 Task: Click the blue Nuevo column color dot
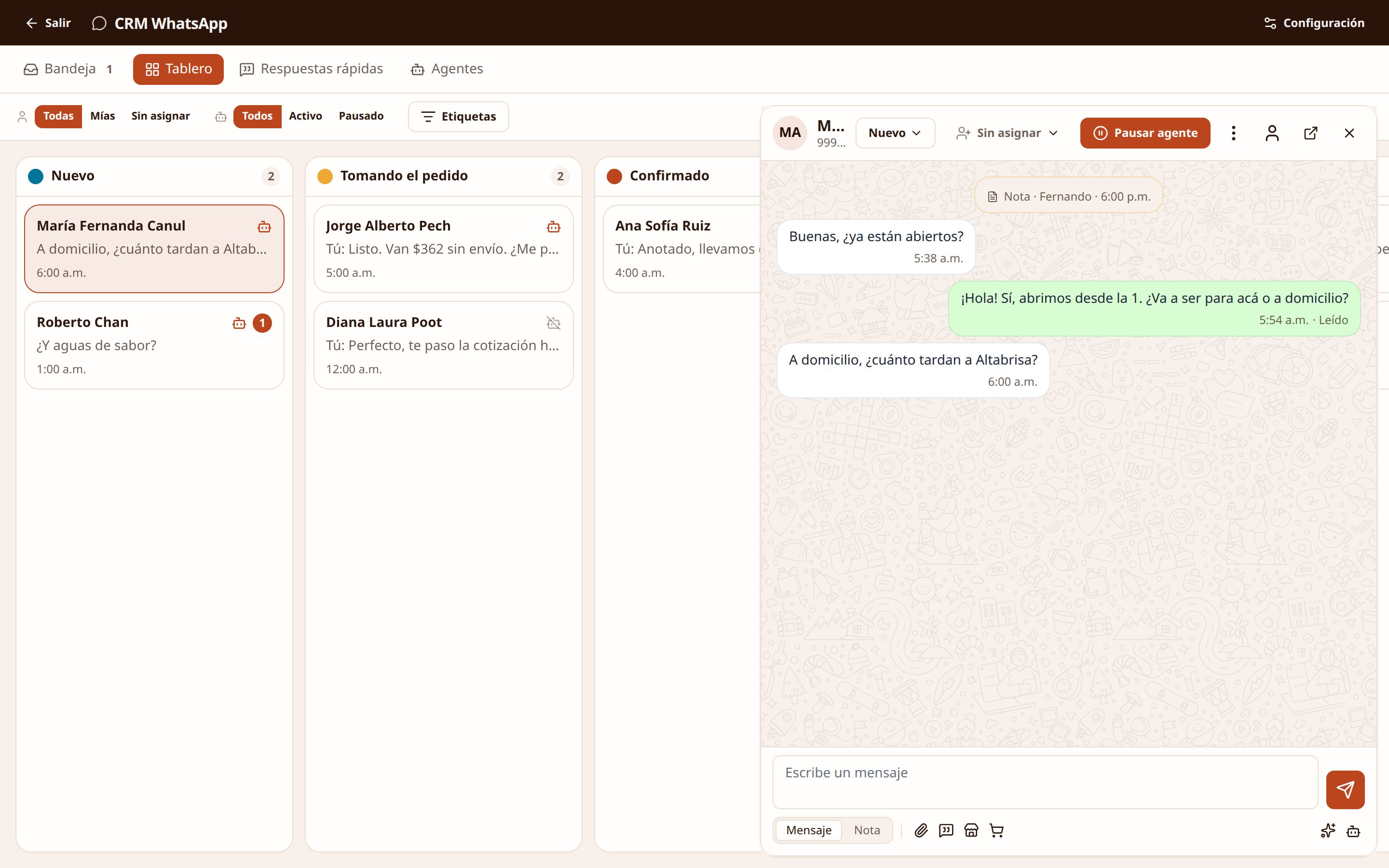click(36, 176)
